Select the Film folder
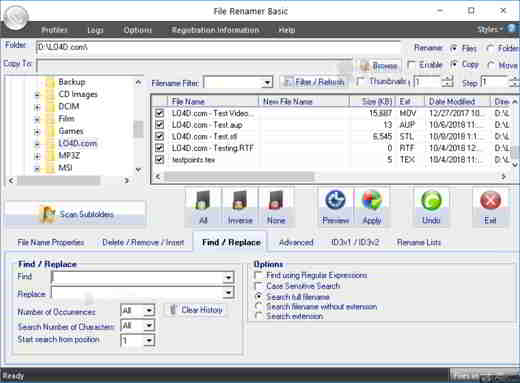 point(66,119)
